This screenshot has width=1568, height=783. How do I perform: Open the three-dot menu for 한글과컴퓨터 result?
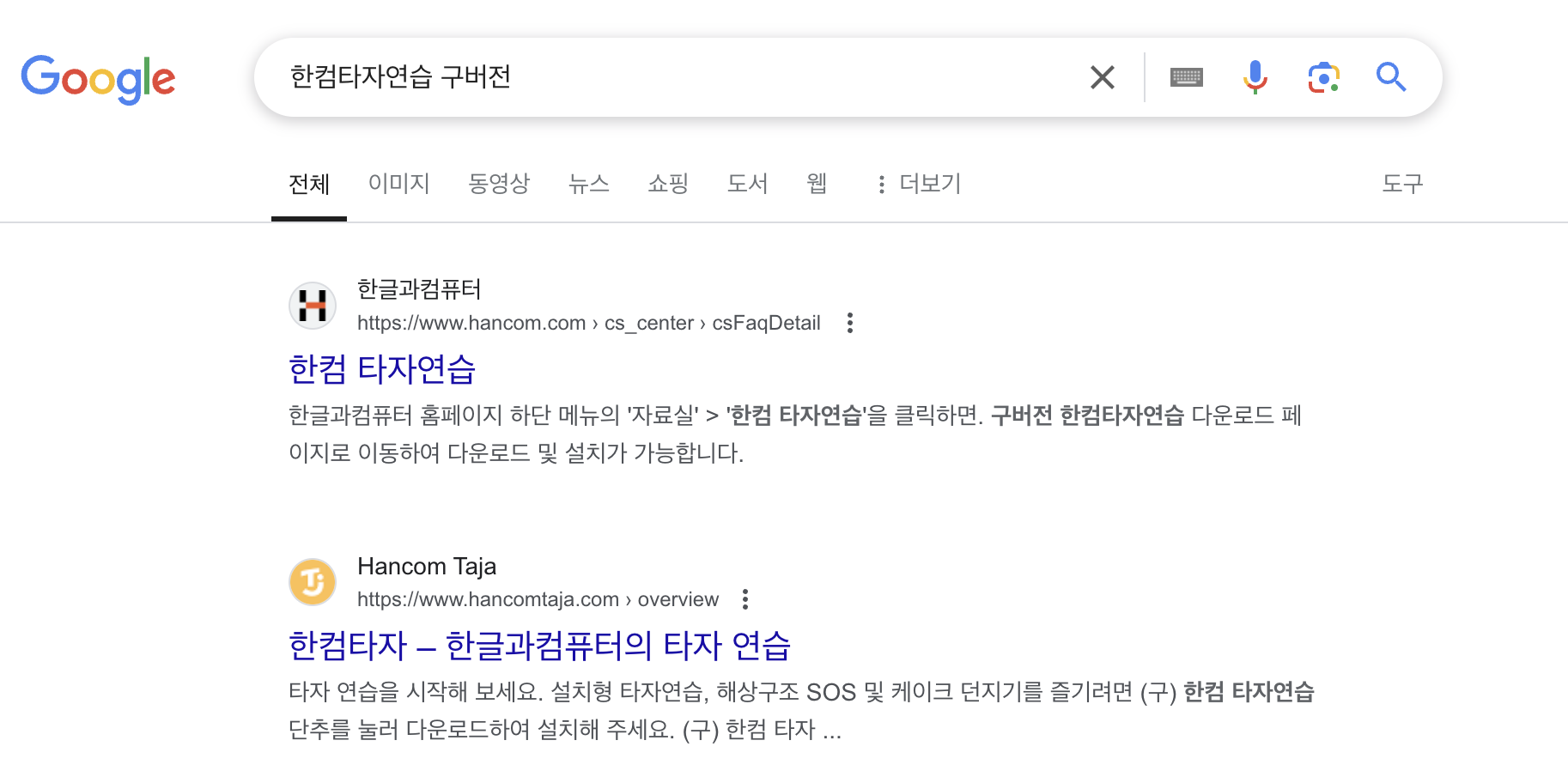(849, 324)
